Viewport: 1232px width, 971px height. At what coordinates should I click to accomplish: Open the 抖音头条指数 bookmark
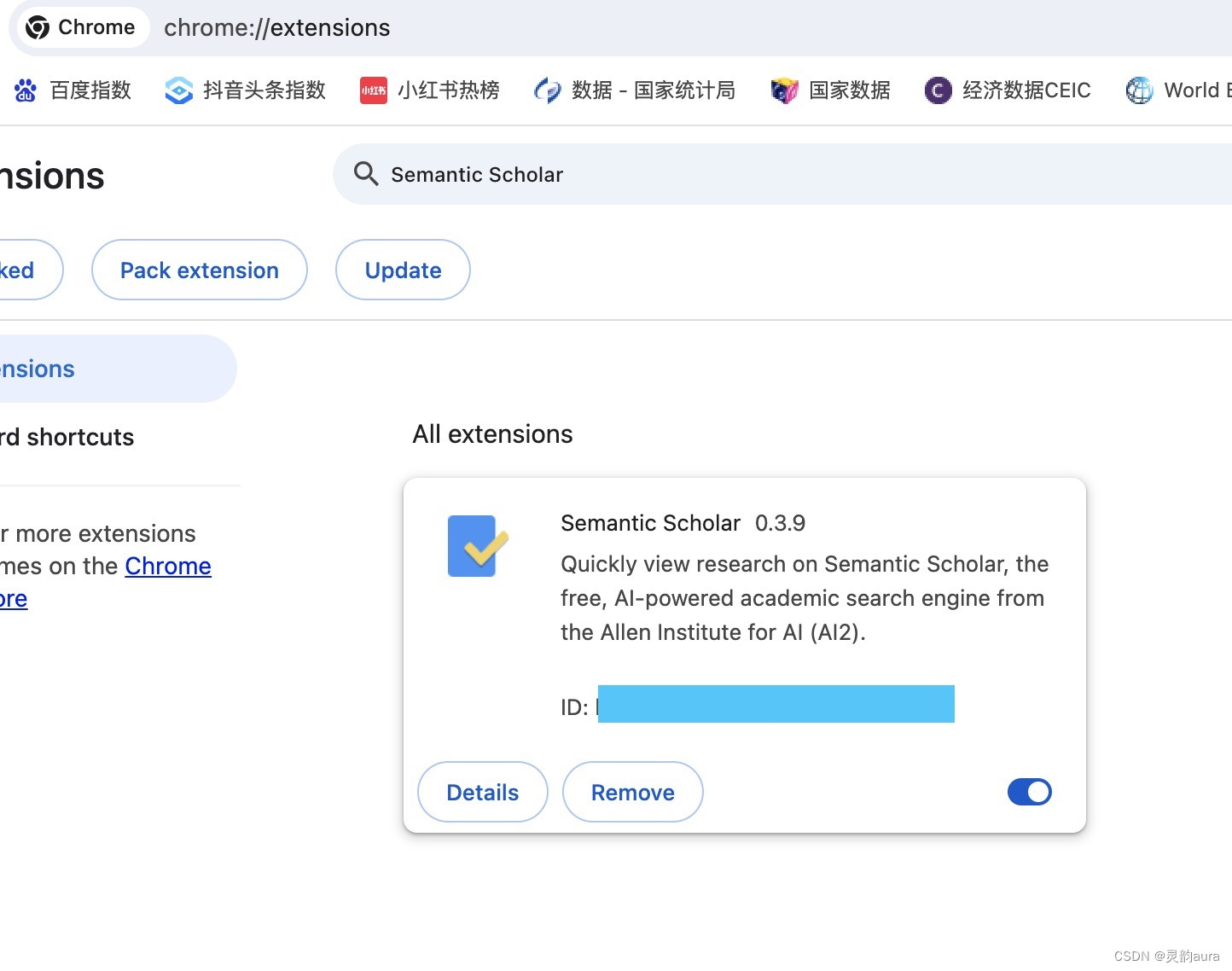click(246, 90)
